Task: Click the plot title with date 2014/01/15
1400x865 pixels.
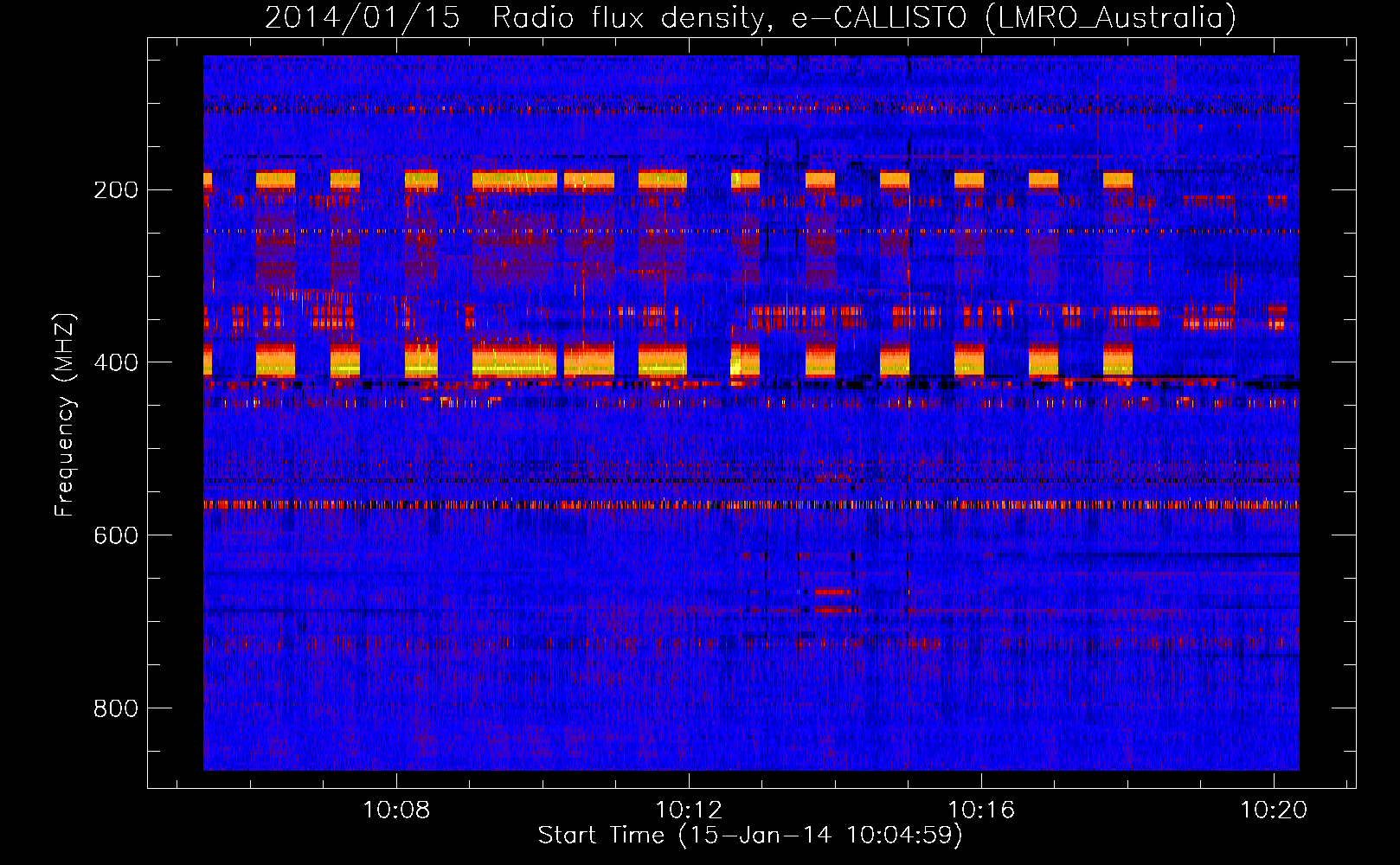Action: pyautogui.click(x=750, y=17)
